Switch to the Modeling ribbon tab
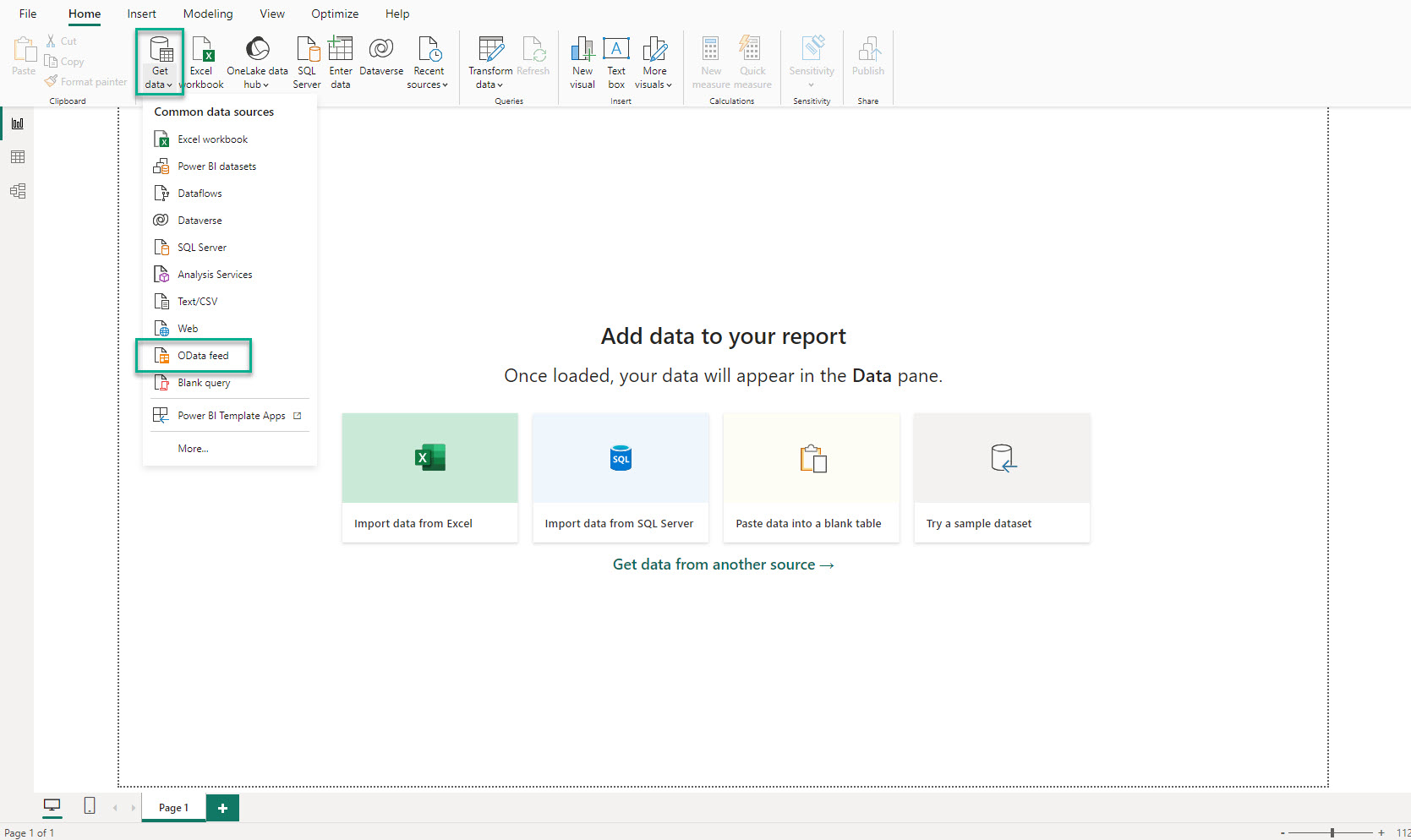Viewport: 1411px width, 840px height. (207, 14)
